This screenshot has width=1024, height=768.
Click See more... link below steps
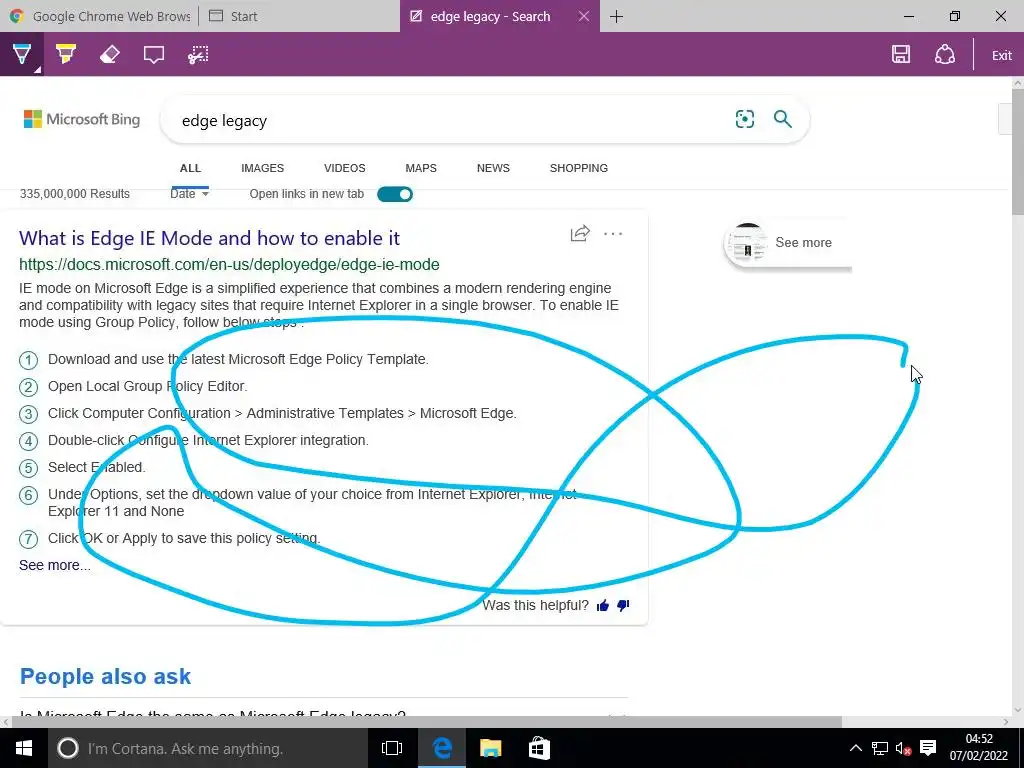click(55, 566)
